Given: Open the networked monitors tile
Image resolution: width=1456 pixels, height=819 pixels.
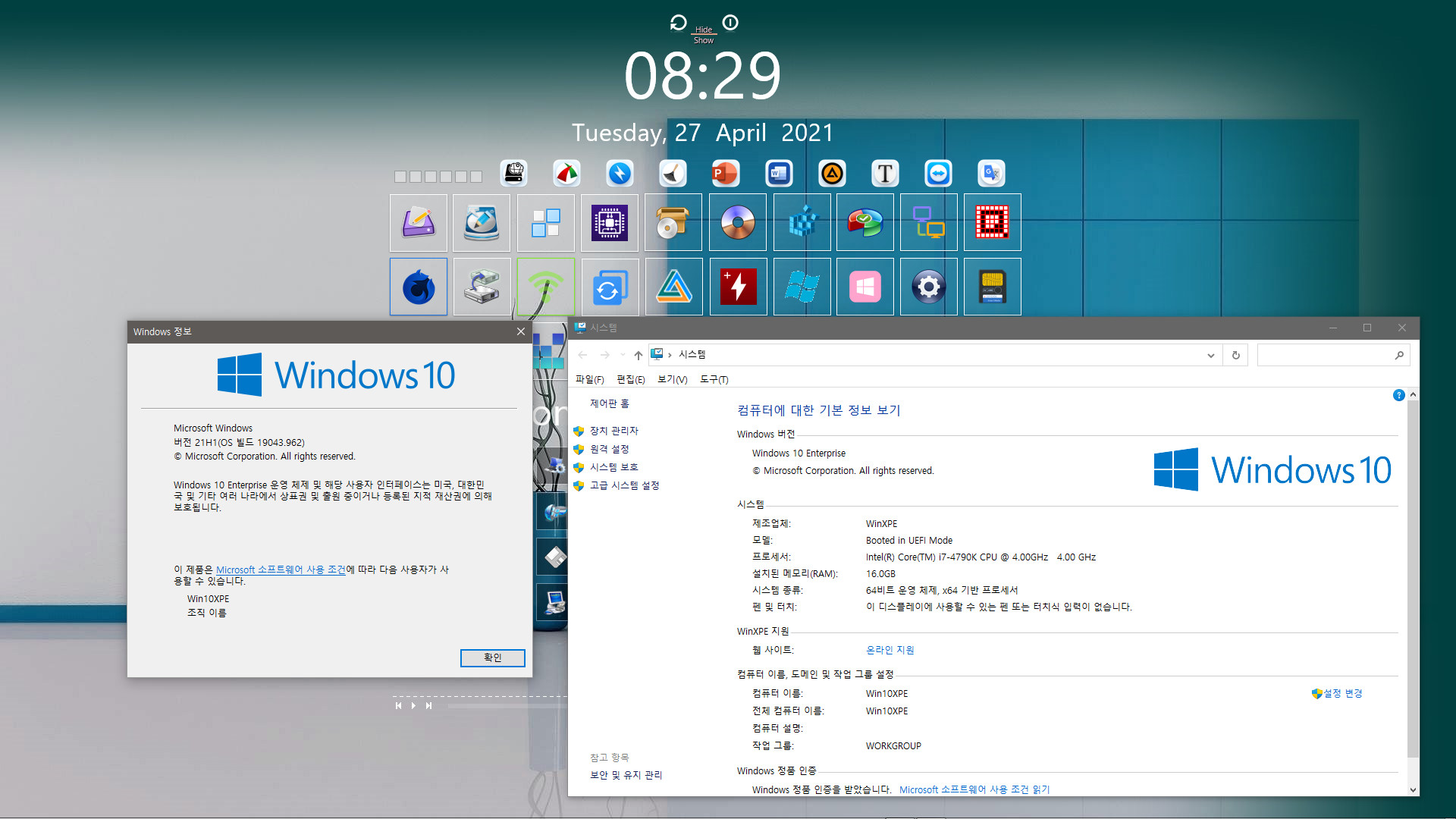Looking at the screenshot, I should [x=929, y=222].
